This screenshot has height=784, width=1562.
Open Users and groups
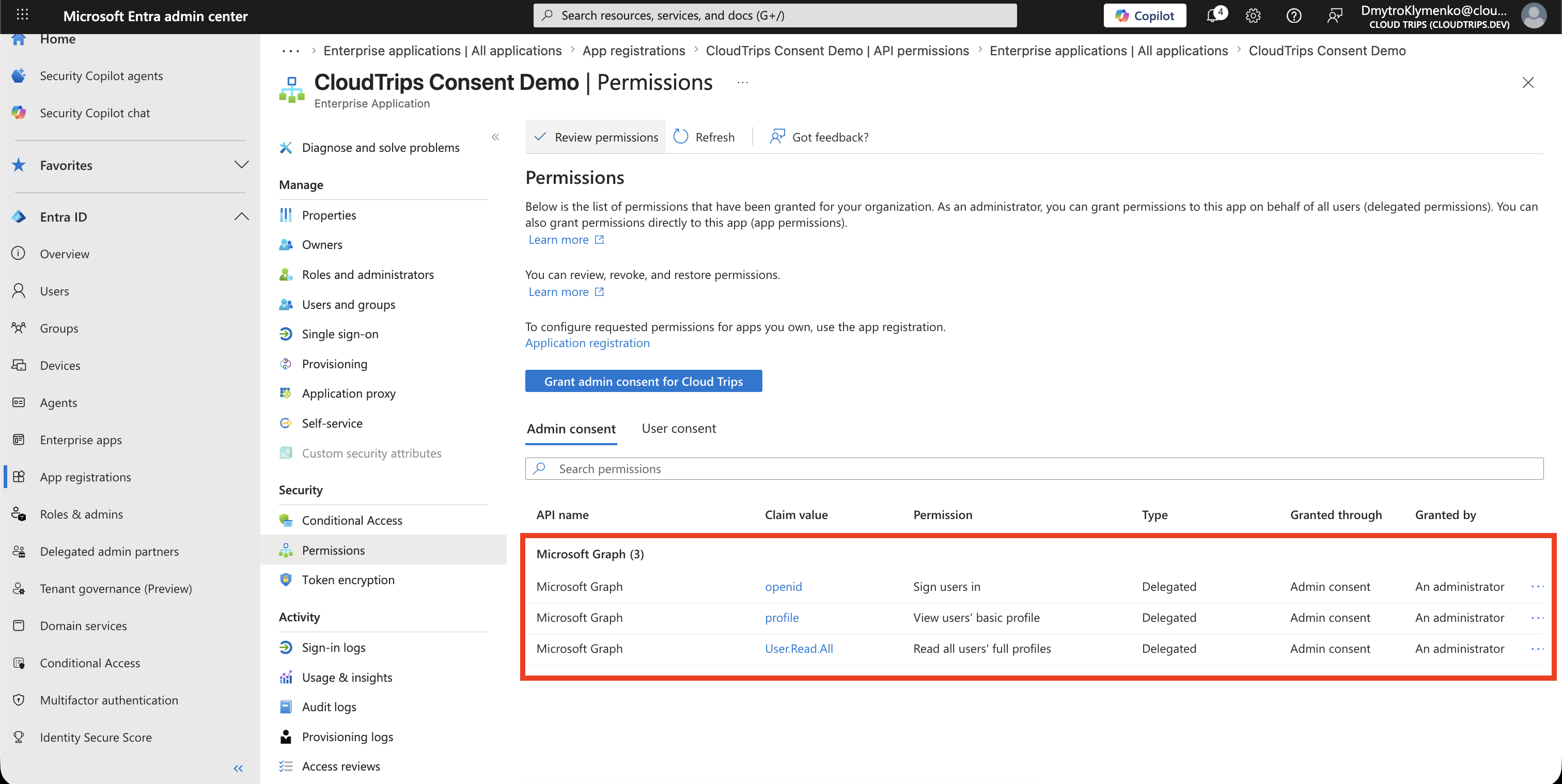point(349,304)
